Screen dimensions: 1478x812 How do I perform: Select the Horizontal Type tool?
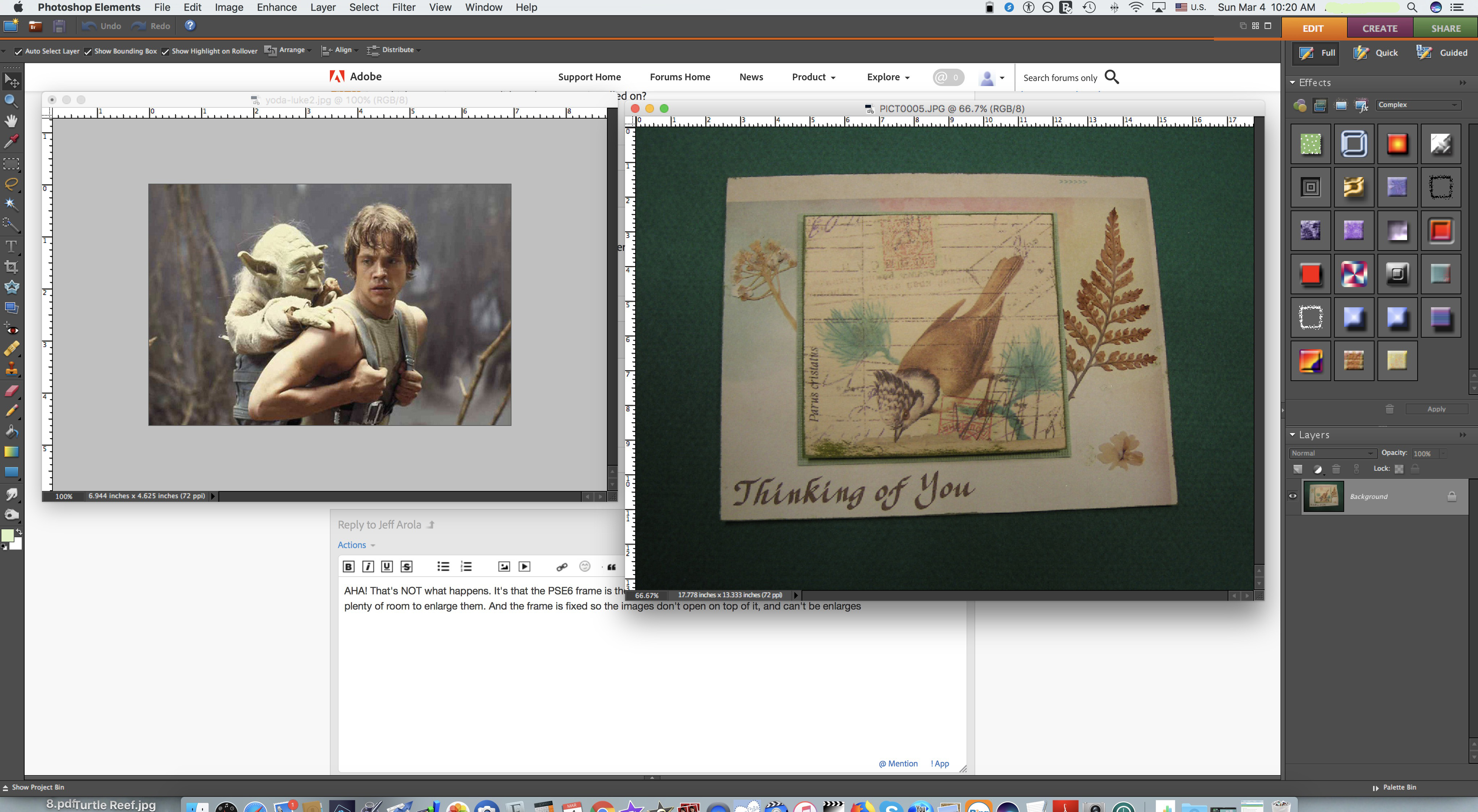point(12,247)
